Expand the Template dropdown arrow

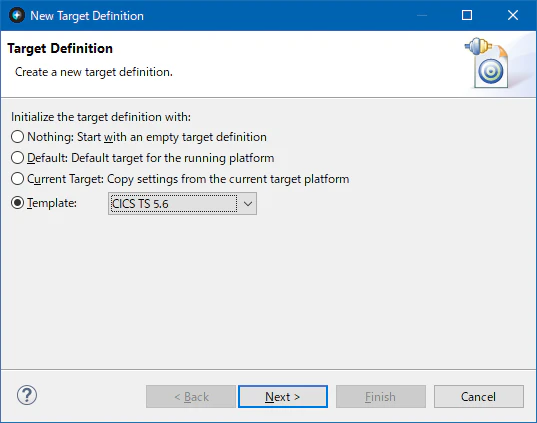pos(248,204)
